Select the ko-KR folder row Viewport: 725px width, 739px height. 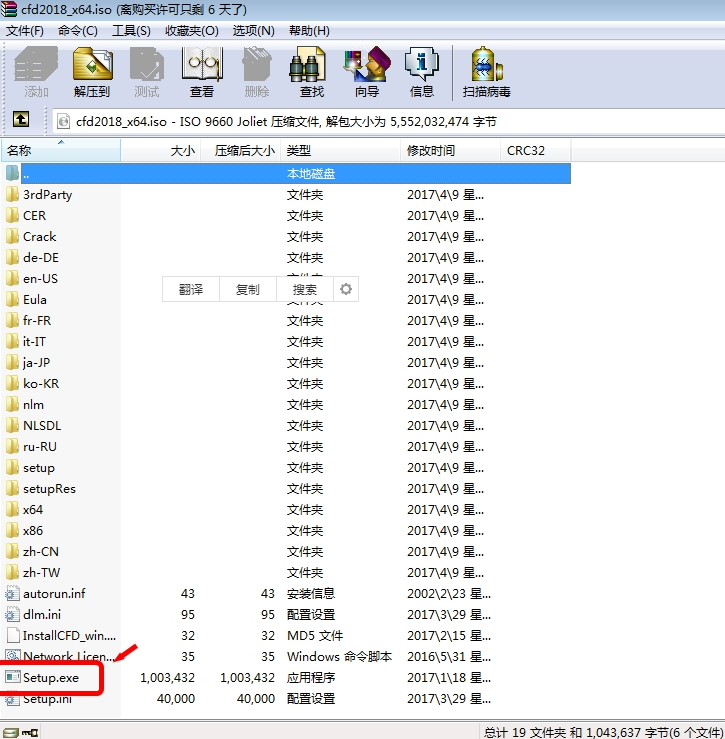286,384
